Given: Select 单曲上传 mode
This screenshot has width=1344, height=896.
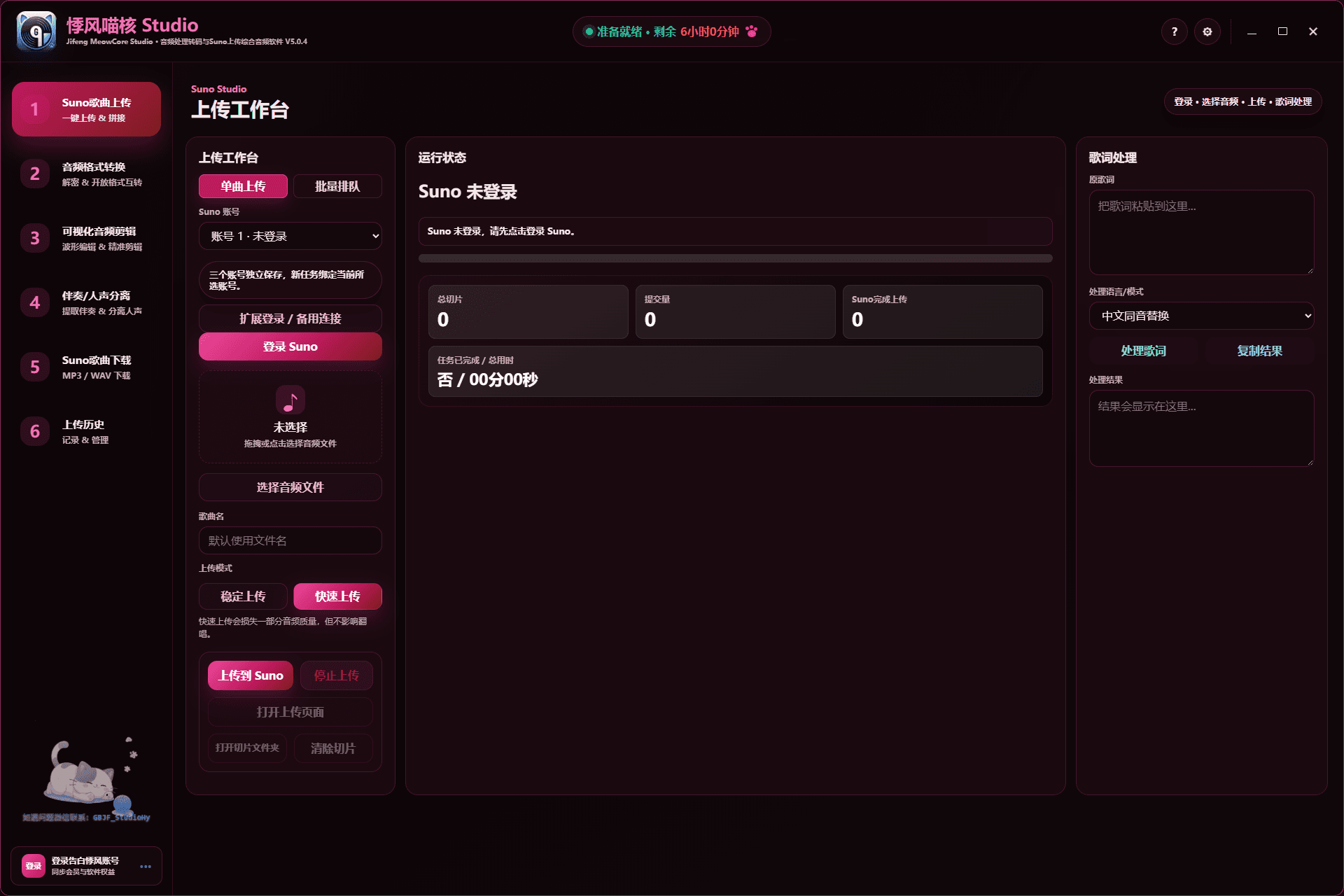Looking at the screenshot, I should (243, 186).
